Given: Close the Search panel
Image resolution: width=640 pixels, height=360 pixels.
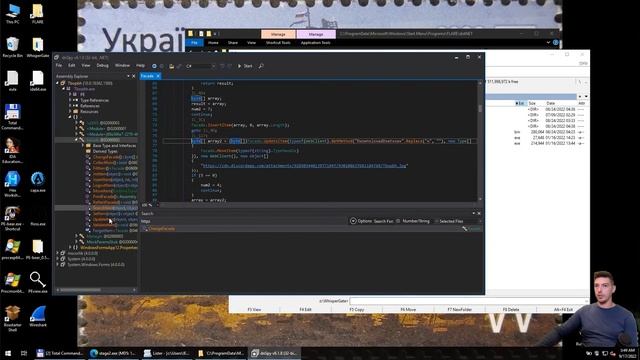Looking at the screenshot, I should tap(479, 213).
